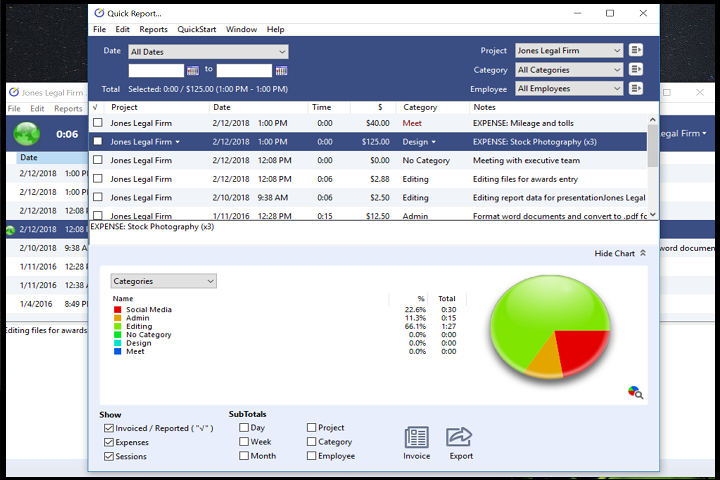The image size is (720, 480).
Task: Click the Project list icon button
Action: [x=637, y=51]
